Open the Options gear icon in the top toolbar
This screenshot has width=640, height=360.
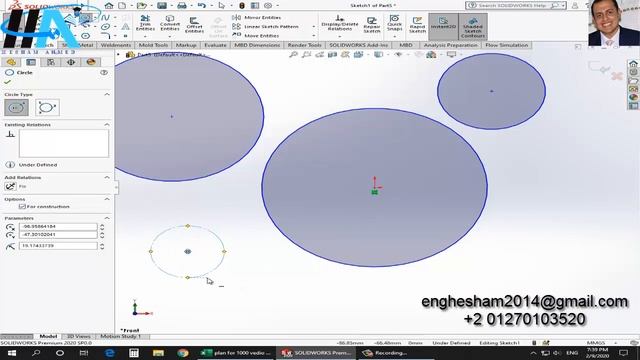tap(268, 5)
